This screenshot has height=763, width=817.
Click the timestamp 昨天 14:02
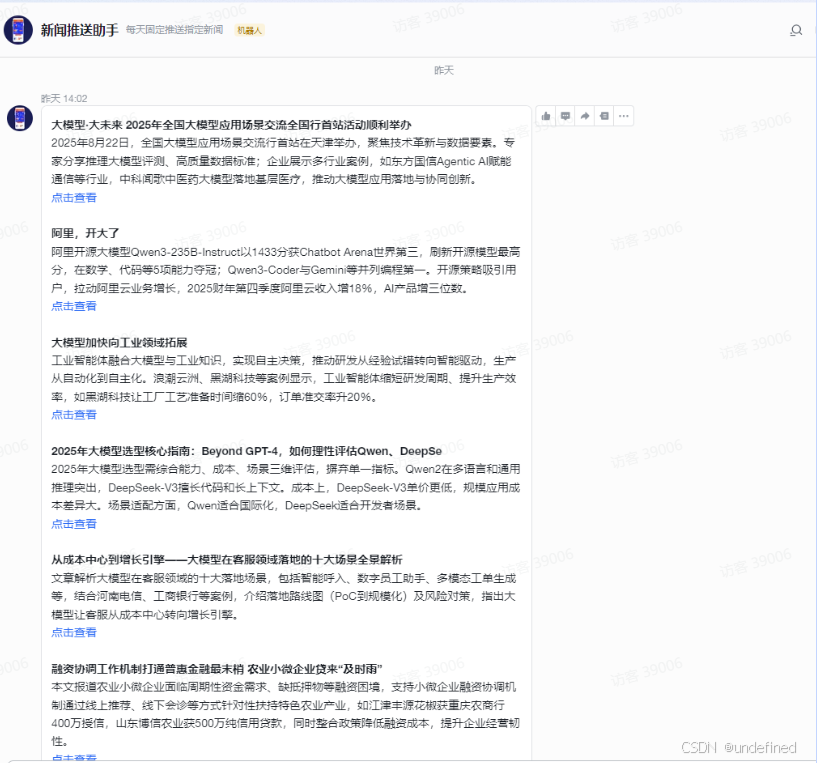[x=64, y=99]
